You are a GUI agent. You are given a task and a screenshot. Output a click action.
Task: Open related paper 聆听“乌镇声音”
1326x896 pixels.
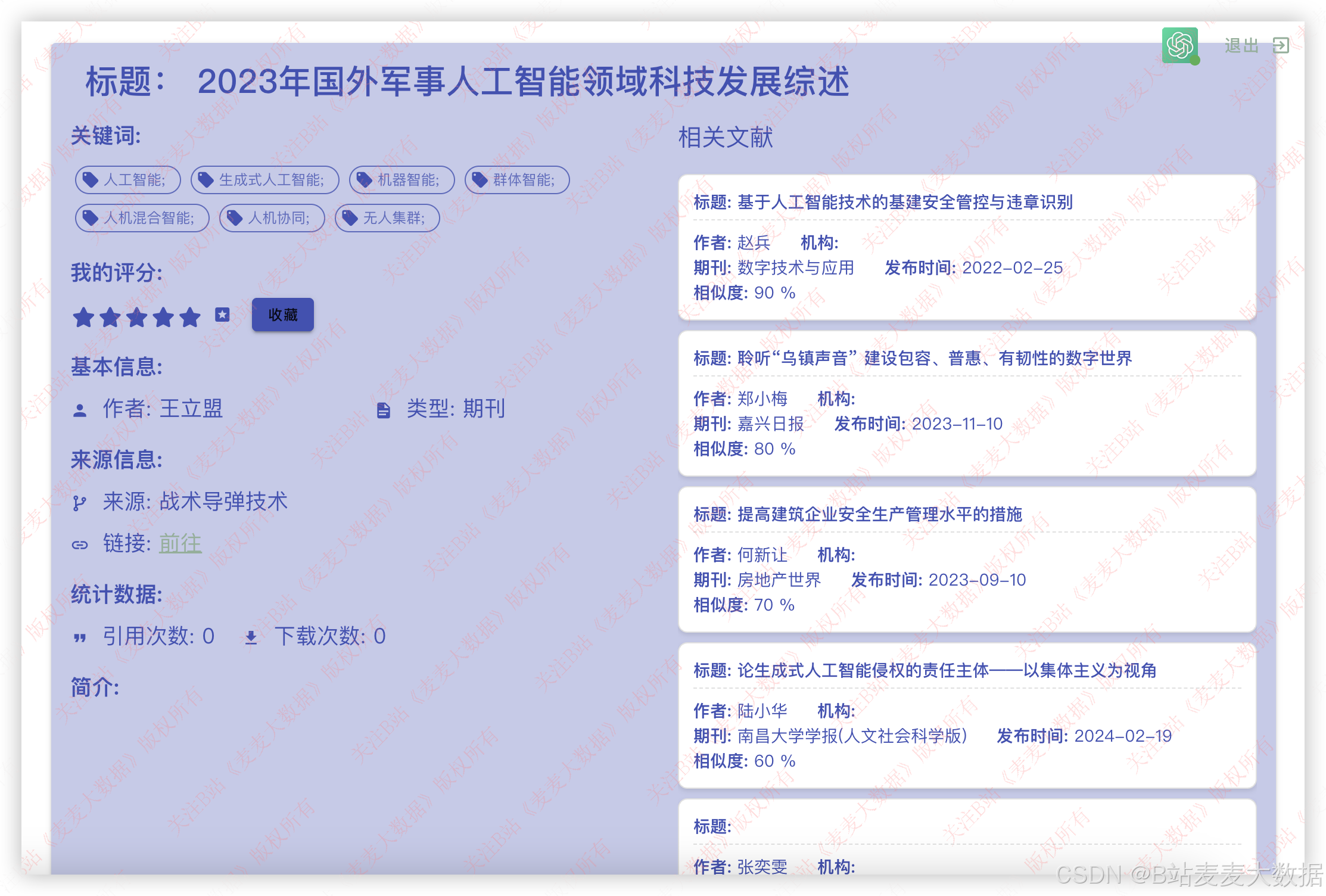(934, 359)
